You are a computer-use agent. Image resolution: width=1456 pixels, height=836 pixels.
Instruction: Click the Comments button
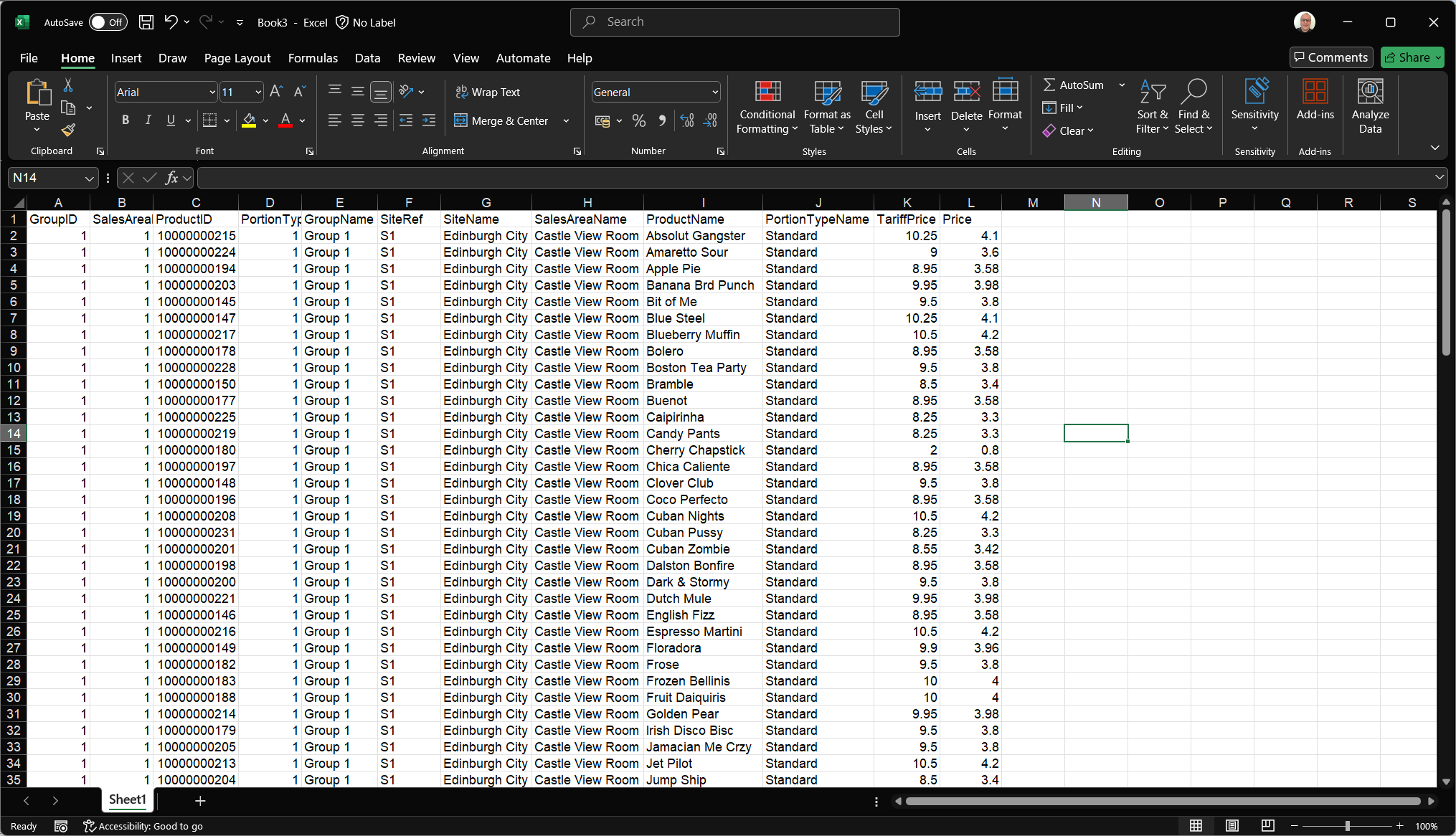[1331, 57]
